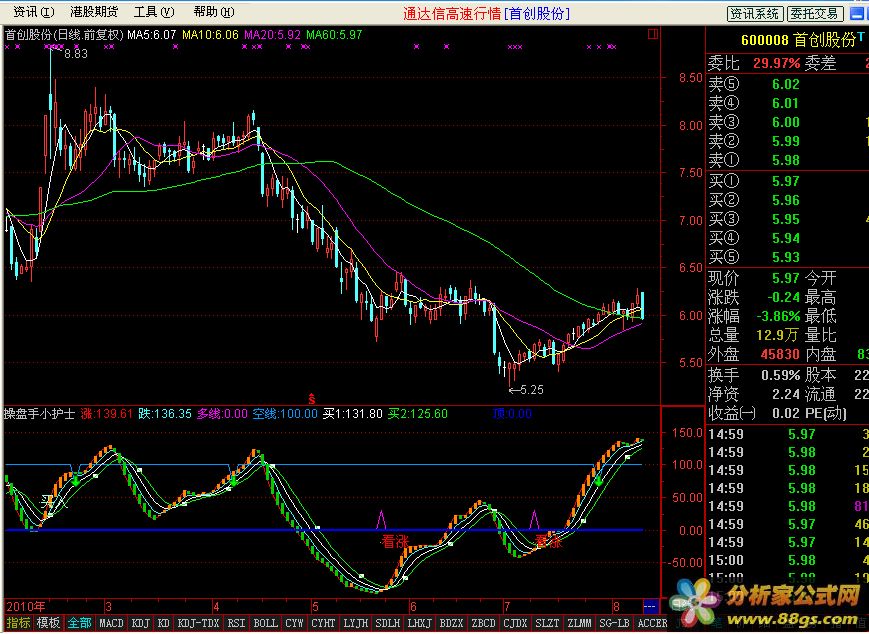Click the 卖⑤ price 6.02
Screen dimensions: 869x634
pyautogui.click(x=786, y=84)
